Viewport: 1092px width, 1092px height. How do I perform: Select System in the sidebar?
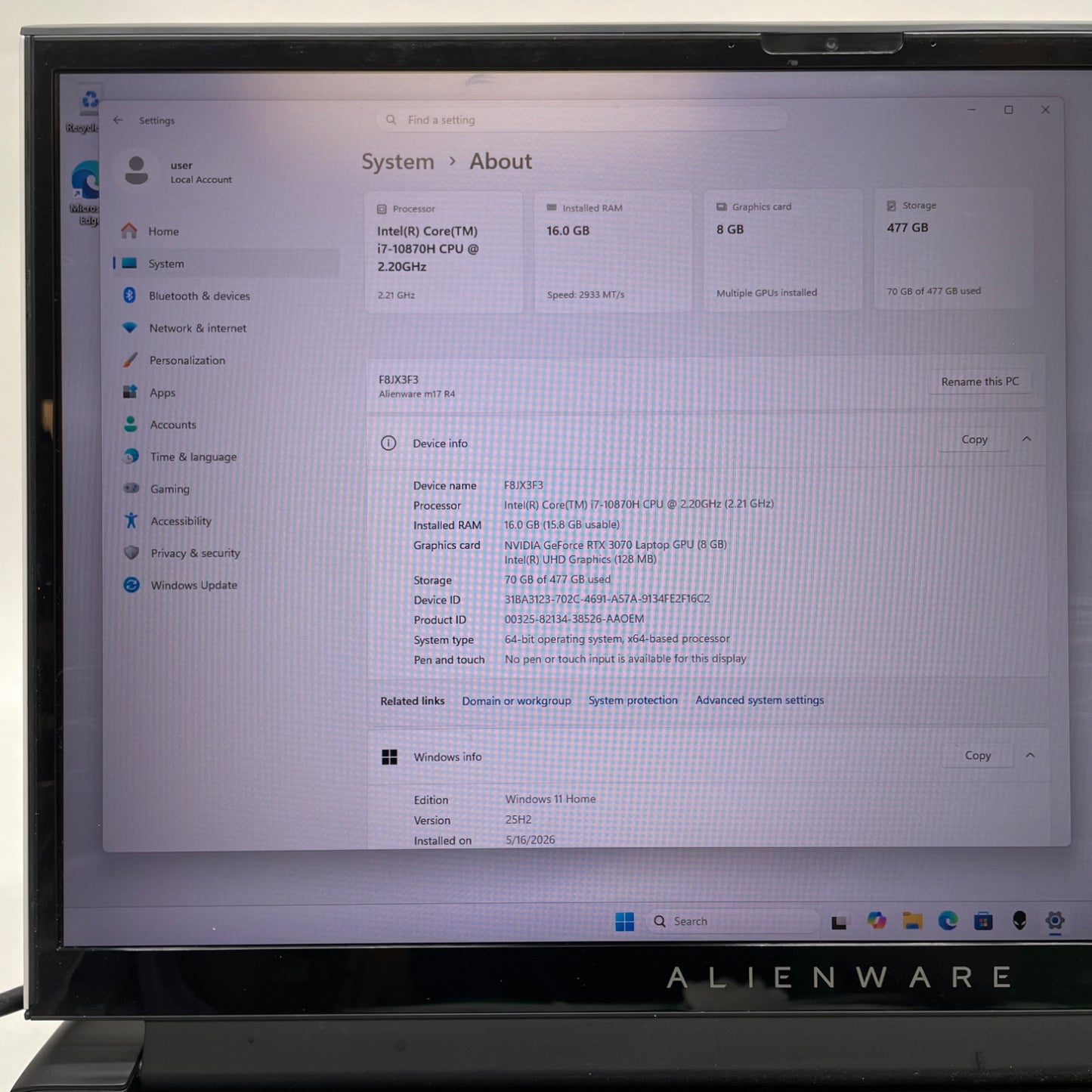[225, 264]
